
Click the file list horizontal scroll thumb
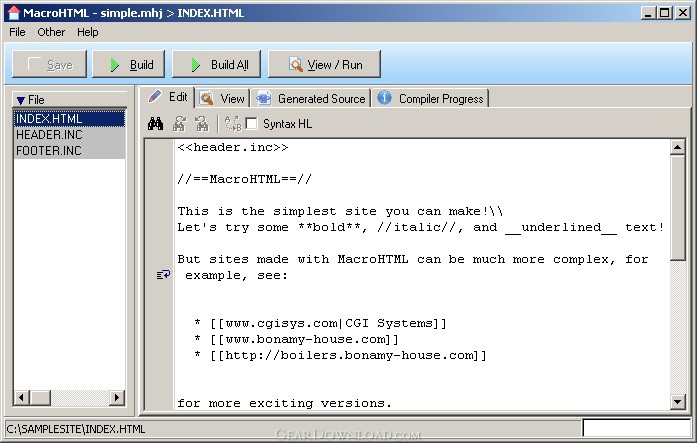(x=40, y=397)
